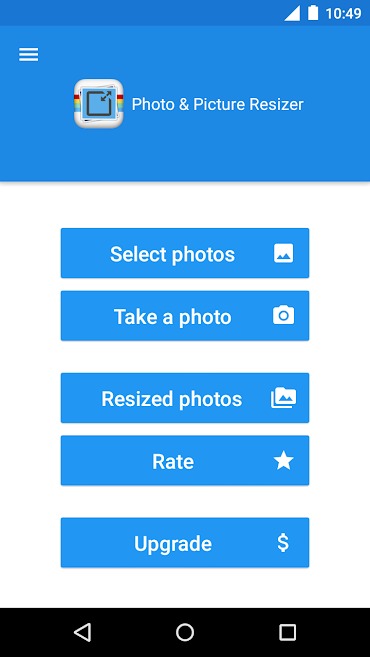Tap the Rate button text
Image resolution: width=370 pixels, height=657 pixels.
[173, 461]
